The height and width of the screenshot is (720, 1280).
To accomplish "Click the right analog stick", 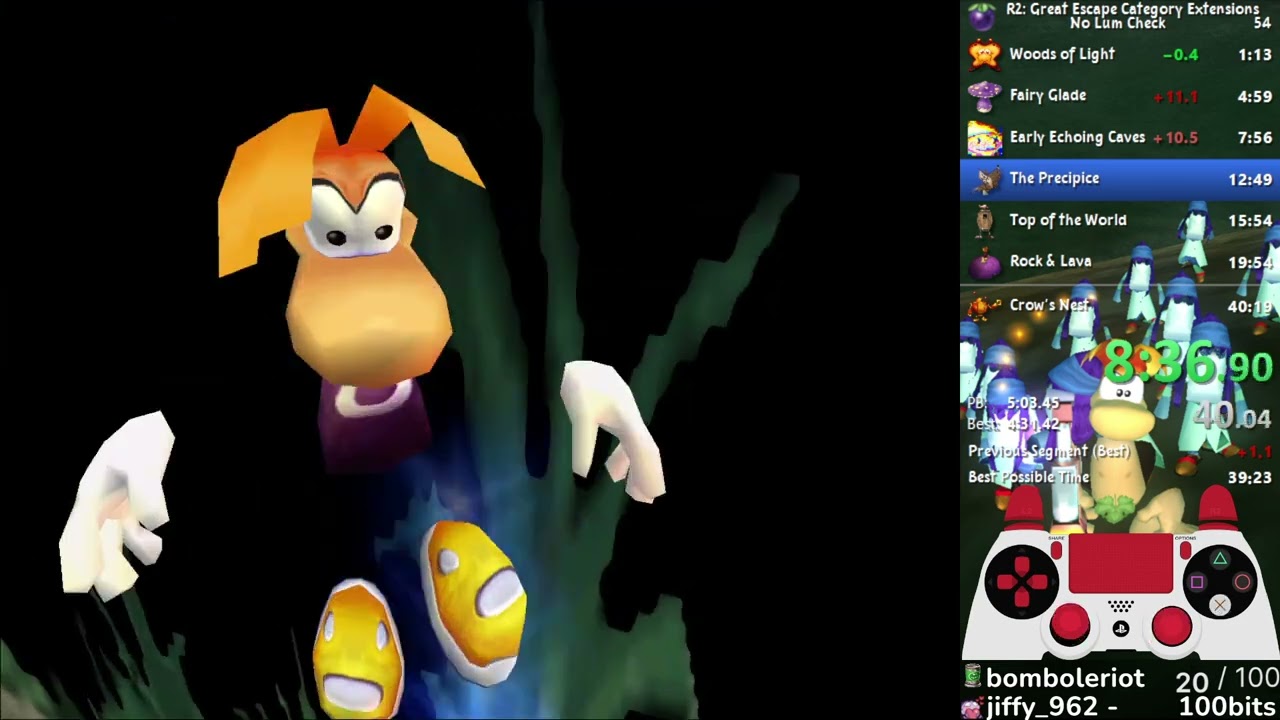I will click(x=1172, y=625).
